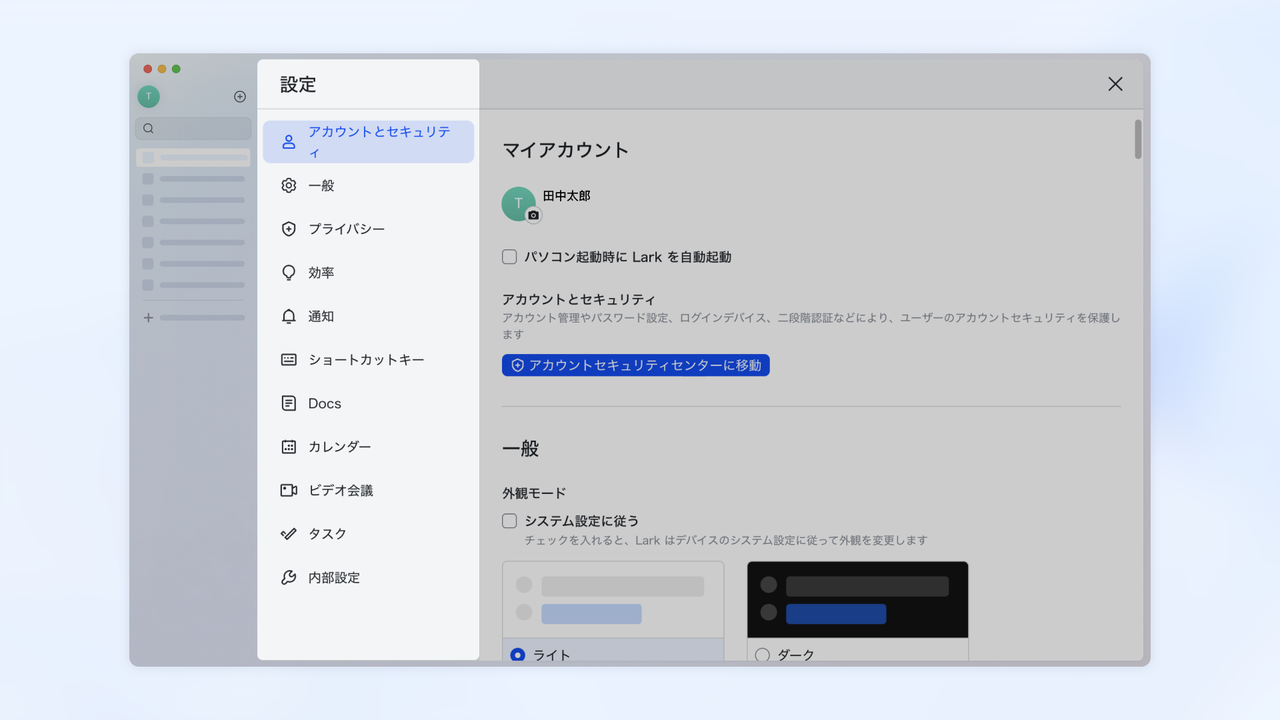1280x720 pixels.
Task: Select the ライト appearance mode
Action: pos(517,655)
